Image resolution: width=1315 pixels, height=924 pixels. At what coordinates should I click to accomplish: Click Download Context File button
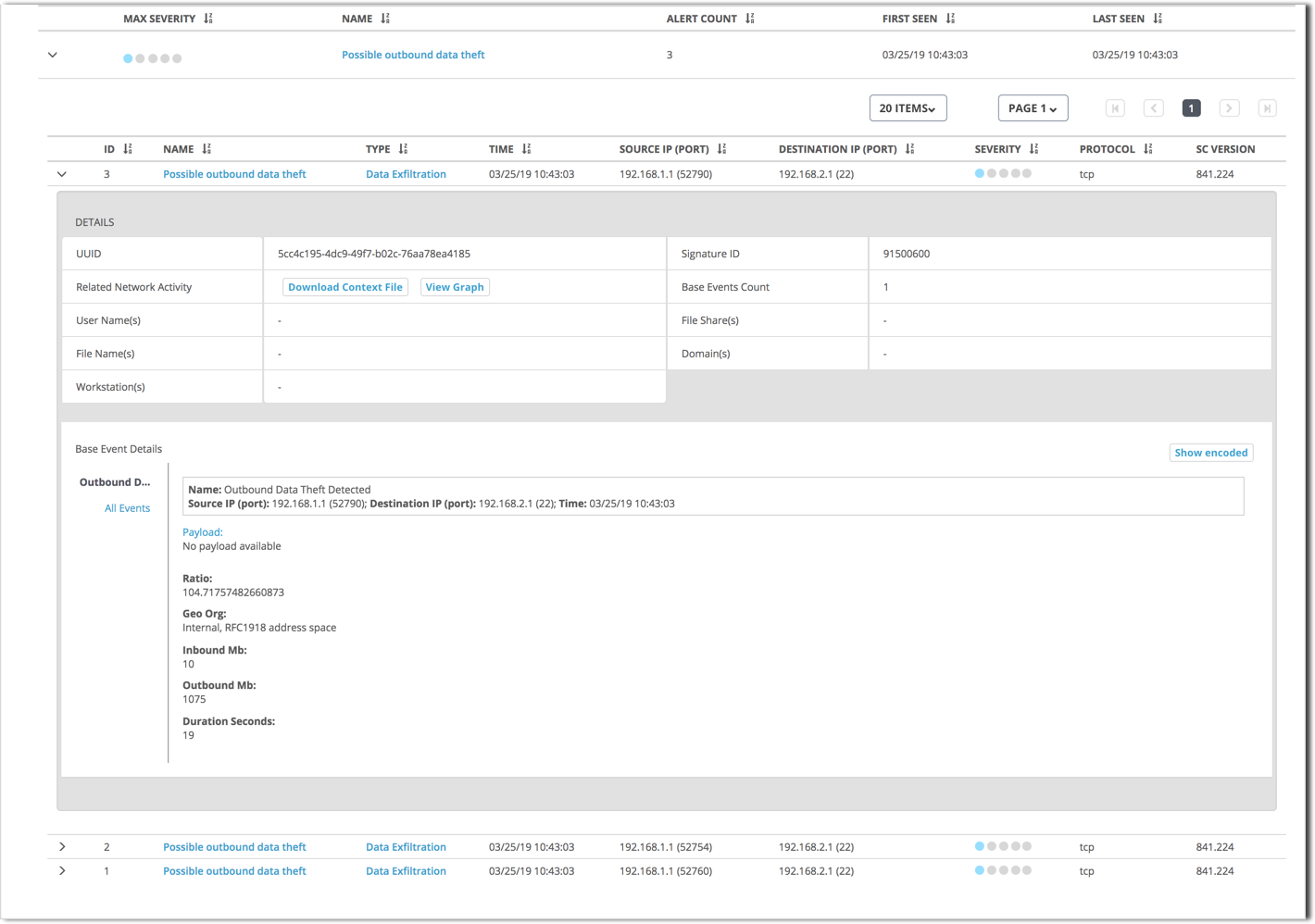coord(345,287)
